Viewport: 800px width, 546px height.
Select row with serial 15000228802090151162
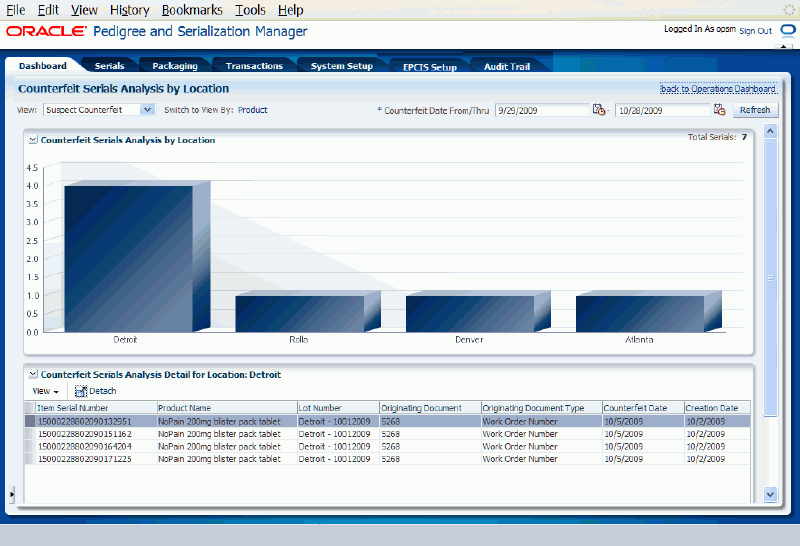point(388,434)
